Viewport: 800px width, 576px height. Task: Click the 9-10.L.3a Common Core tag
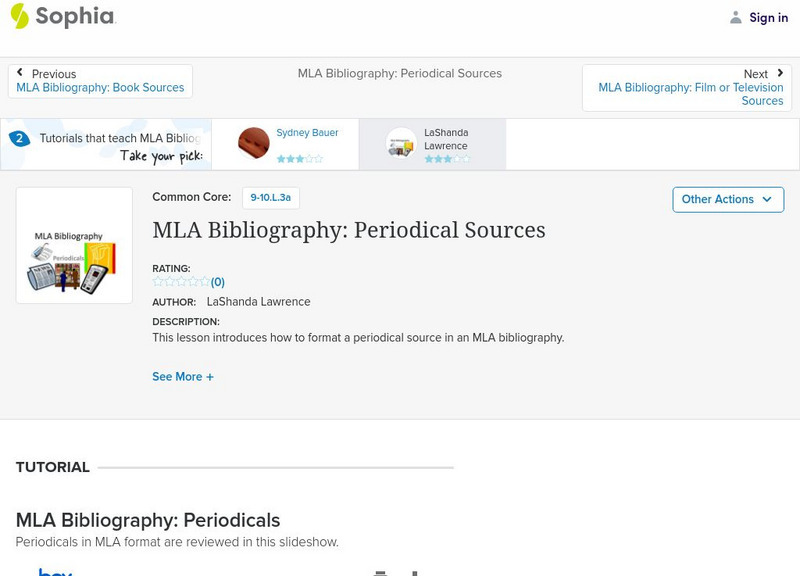[x=270, y=198]
